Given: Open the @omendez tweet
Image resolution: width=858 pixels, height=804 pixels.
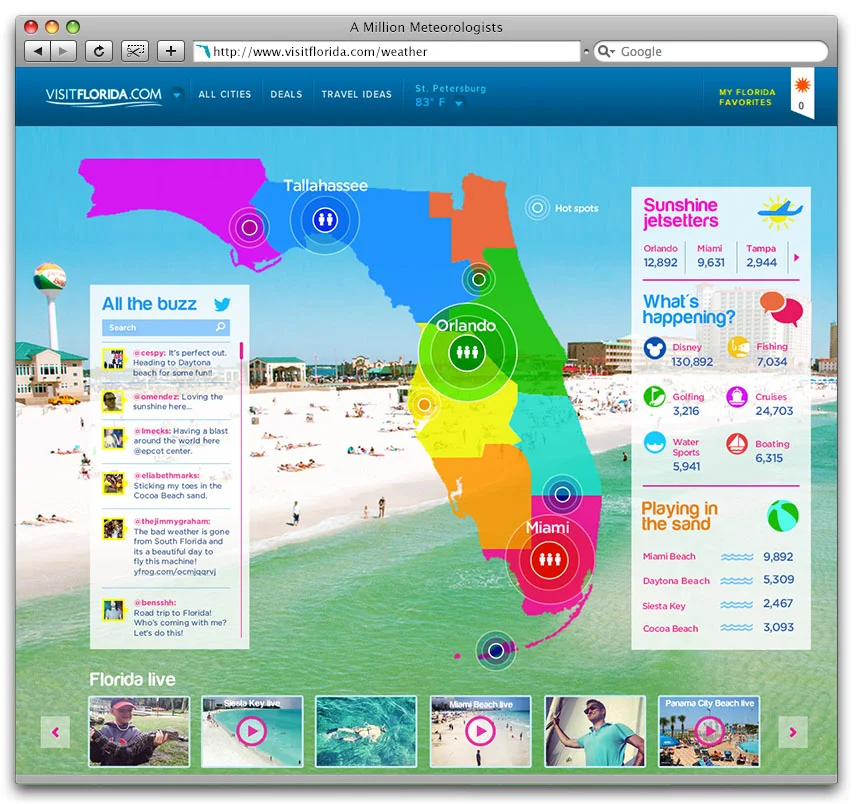Looking at the screenshot, I should tap(166, 401).
